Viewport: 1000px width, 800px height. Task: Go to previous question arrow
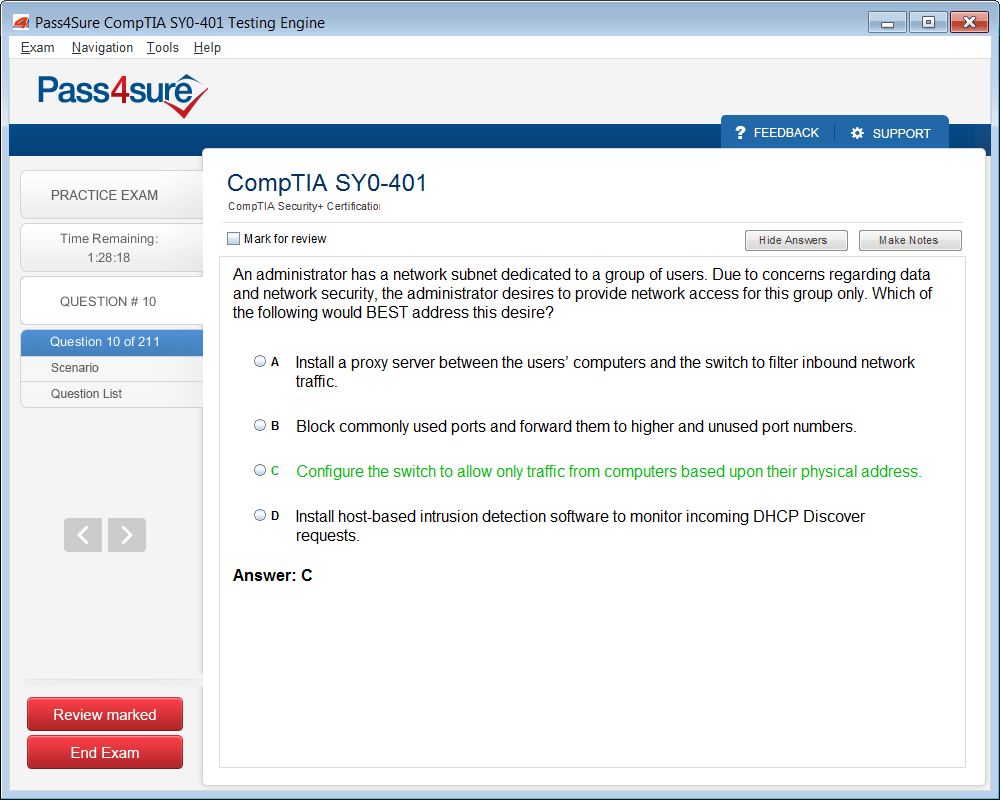(x=83, y=535)
